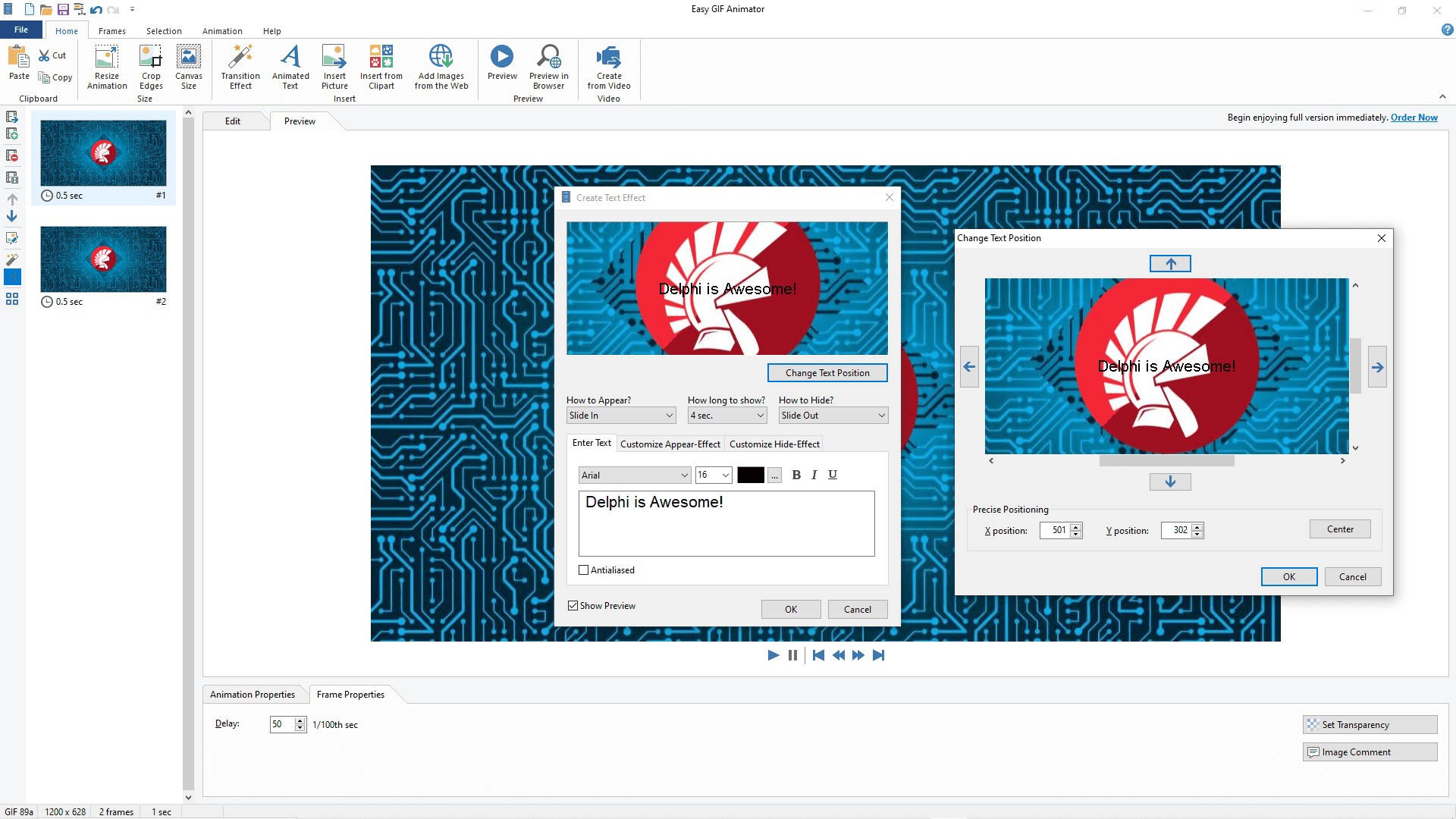Viewport: 1456px width, 819px height.
Task: Switch to the Edit view tab
Action: tap(233, 121)
